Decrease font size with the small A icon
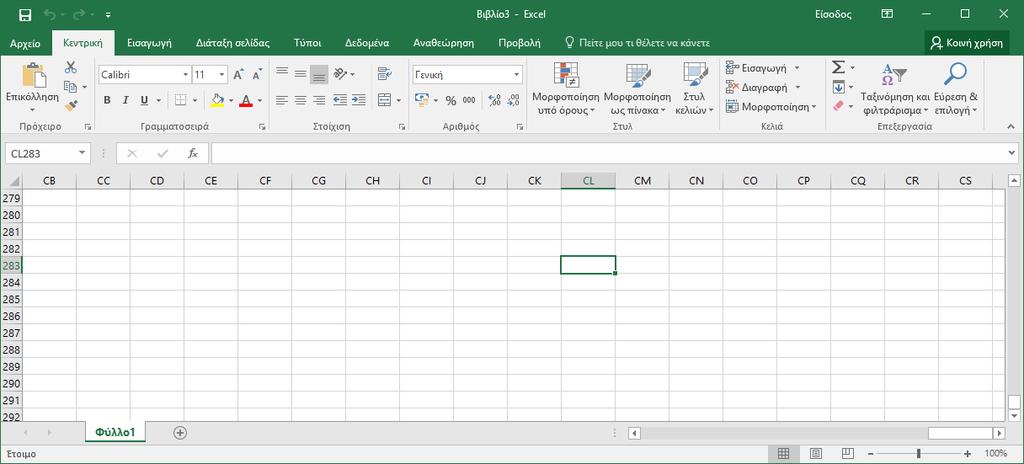 [257, 75]
